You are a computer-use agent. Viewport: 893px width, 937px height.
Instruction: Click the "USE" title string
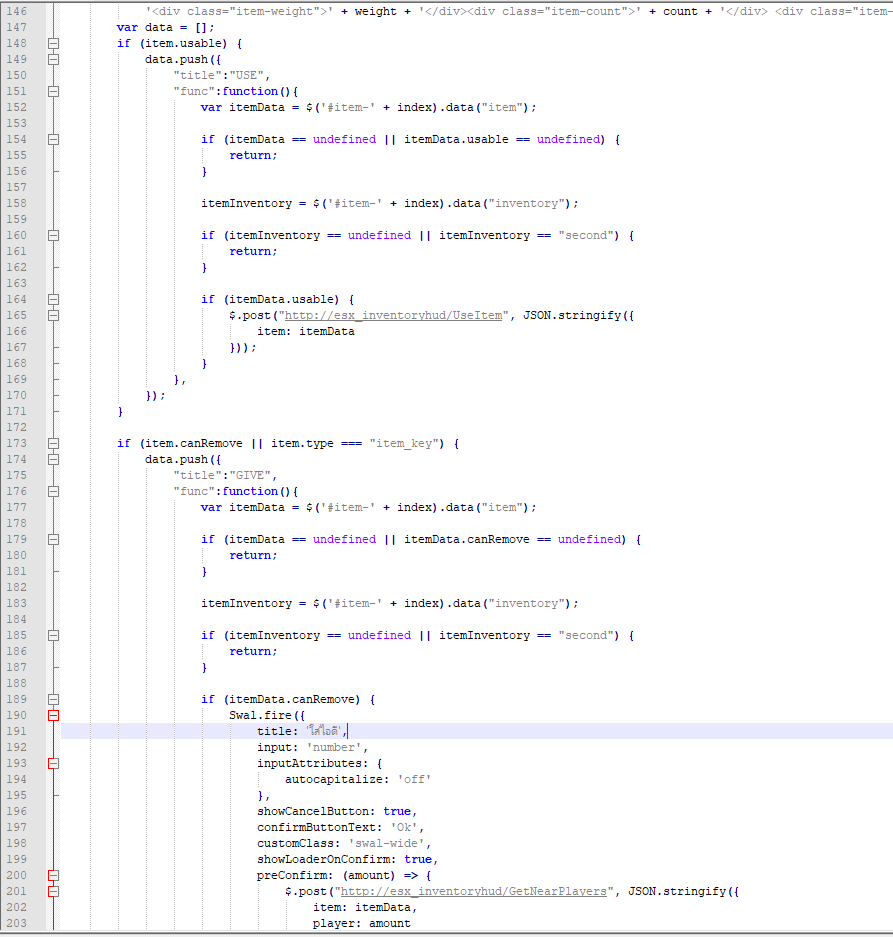pyautogui.click(x=247, y=75)
